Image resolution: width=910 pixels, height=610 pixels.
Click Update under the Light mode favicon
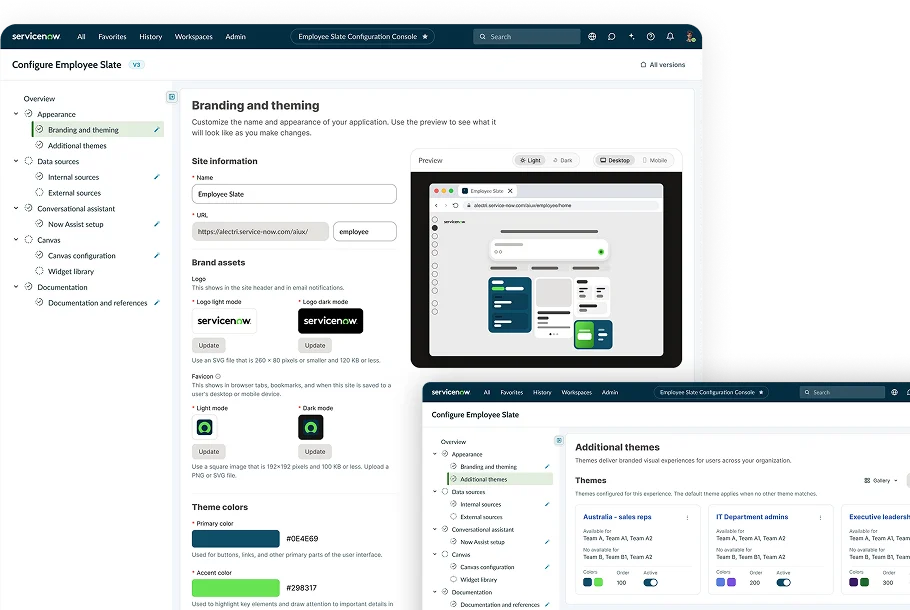pos(209,452)
